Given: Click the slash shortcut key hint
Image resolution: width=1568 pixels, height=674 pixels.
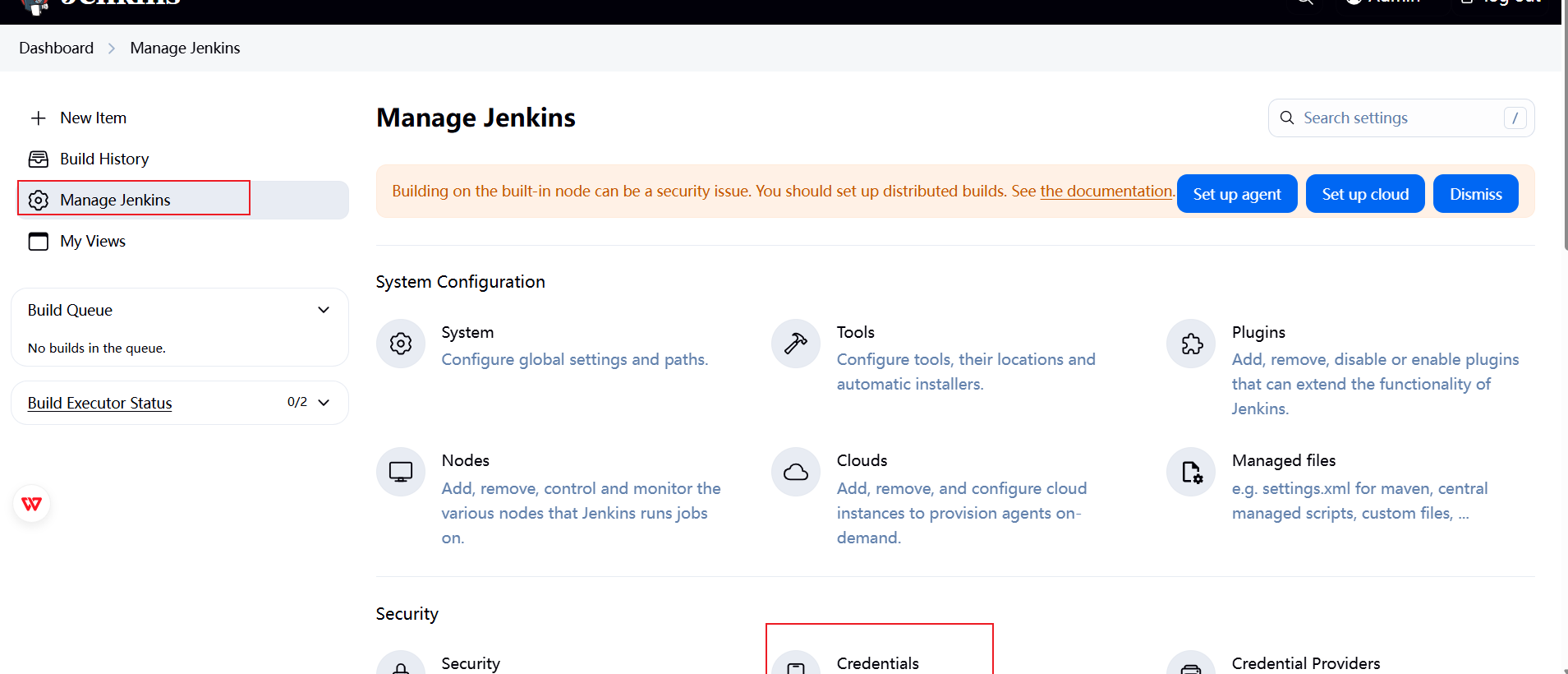Looking at the screenshot, I should pyautogui.click(x=1515, y=118).
